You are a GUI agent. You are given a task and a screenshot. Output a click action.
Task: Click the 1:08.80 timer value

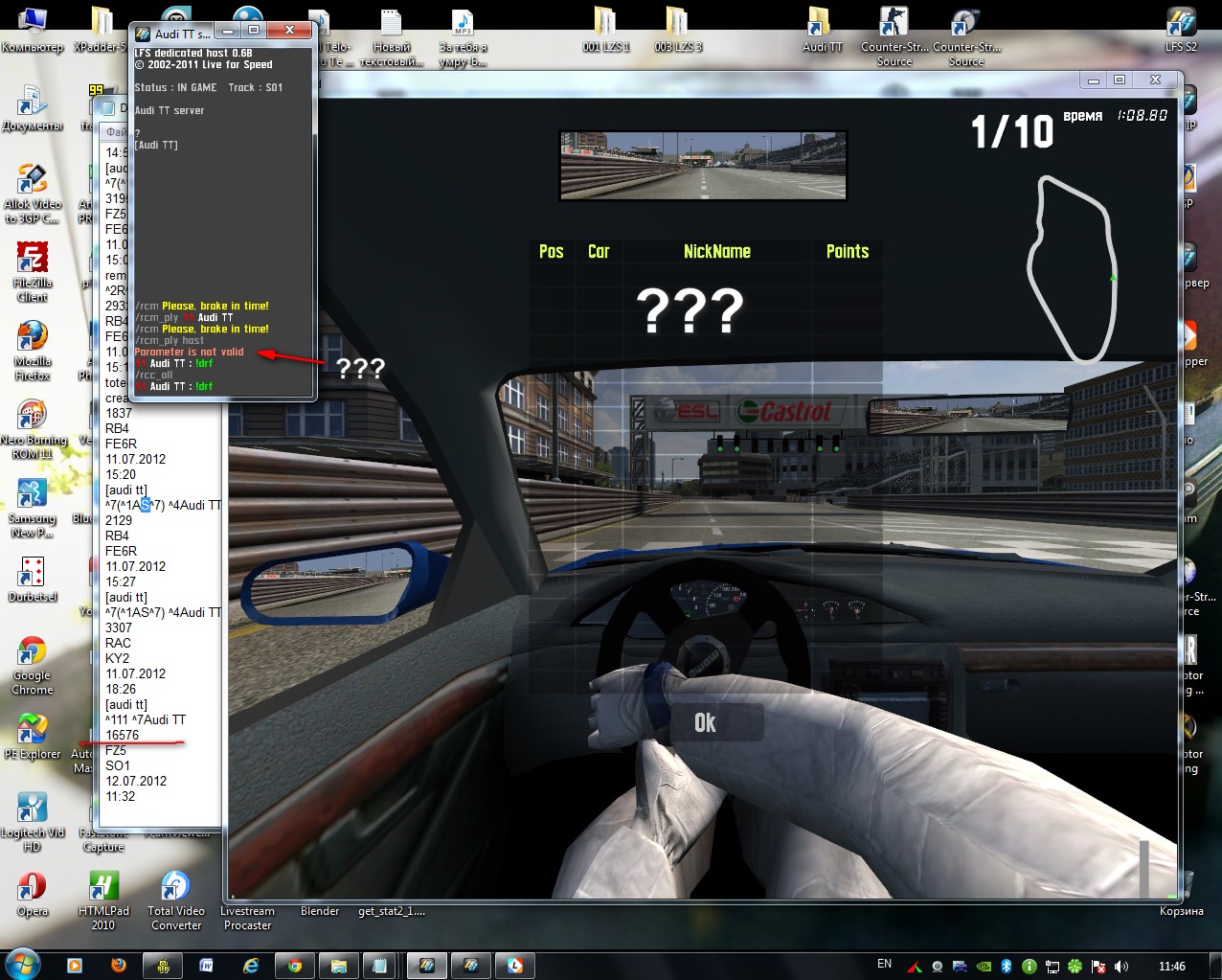1143,115
